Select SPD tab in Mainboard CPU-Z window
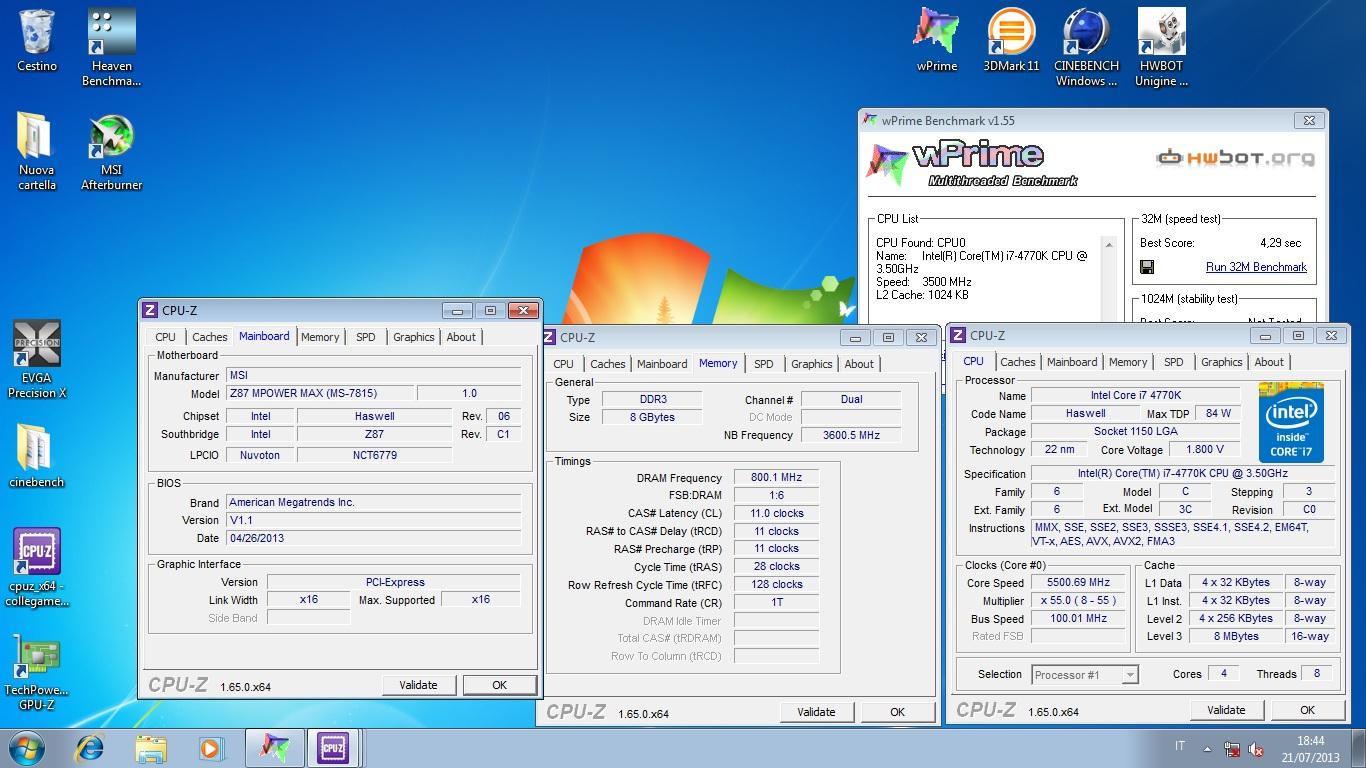The image size is (1366, 768). click(366, 337)
